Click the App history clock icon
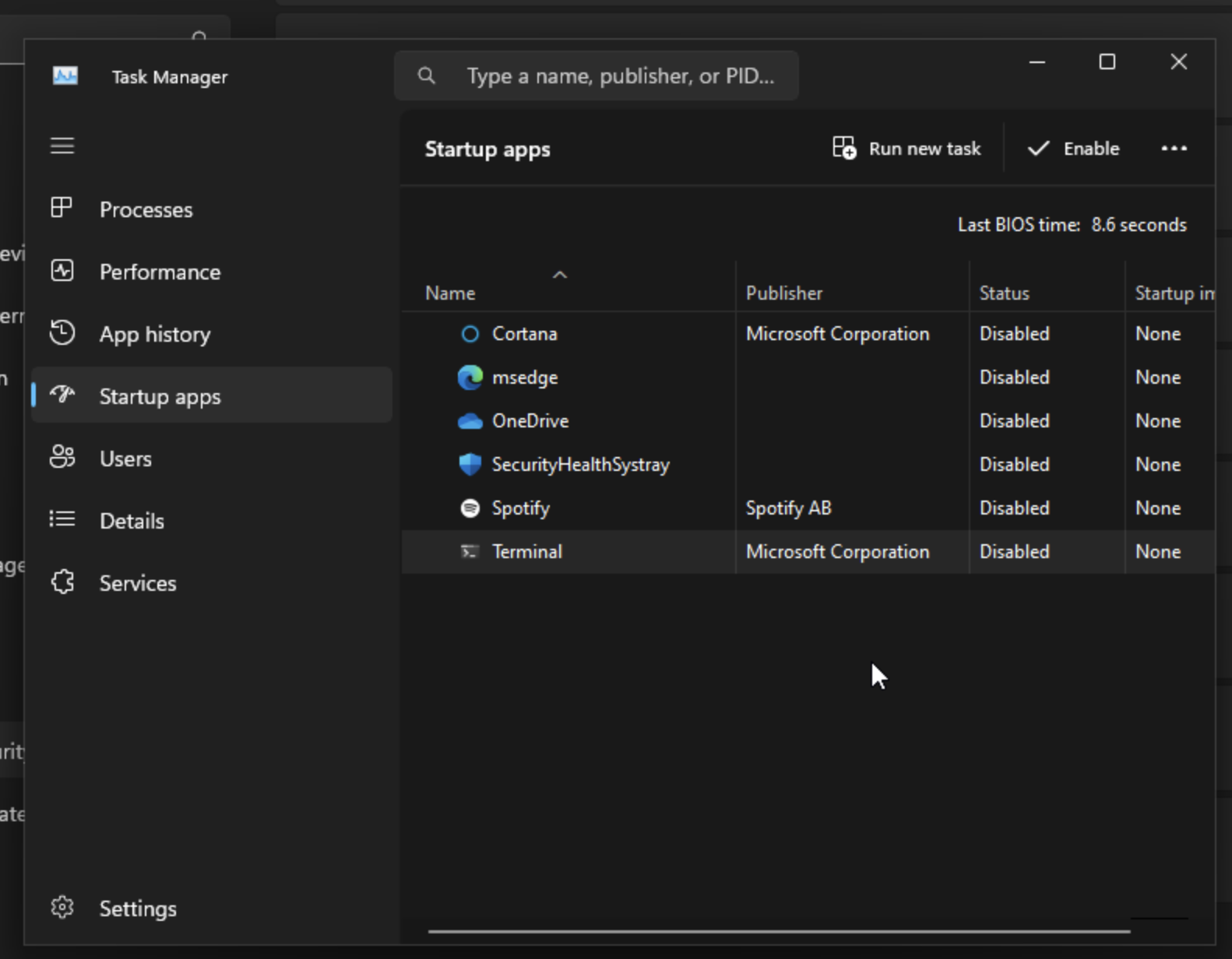This screenshot has height=959, width=1232. click(62, 333)
